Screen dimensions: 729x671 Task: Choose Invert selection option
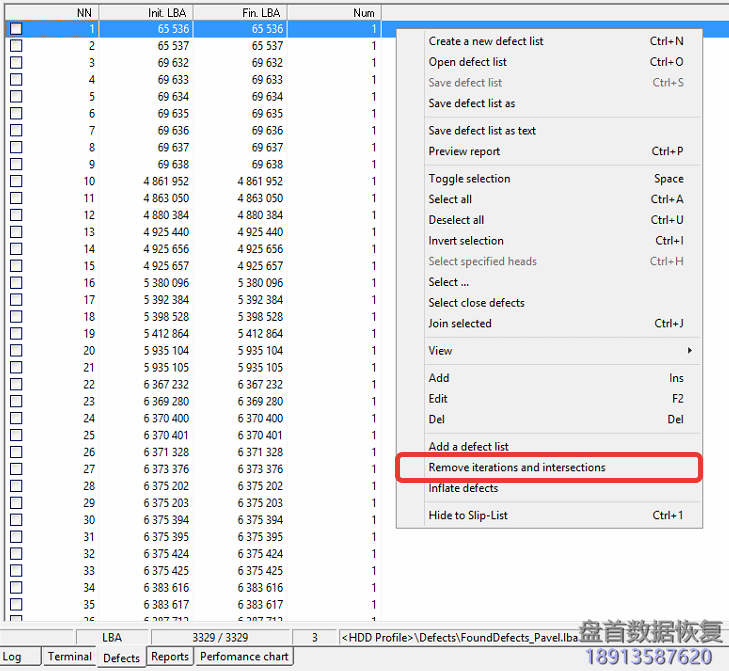[x=466, y=241]
